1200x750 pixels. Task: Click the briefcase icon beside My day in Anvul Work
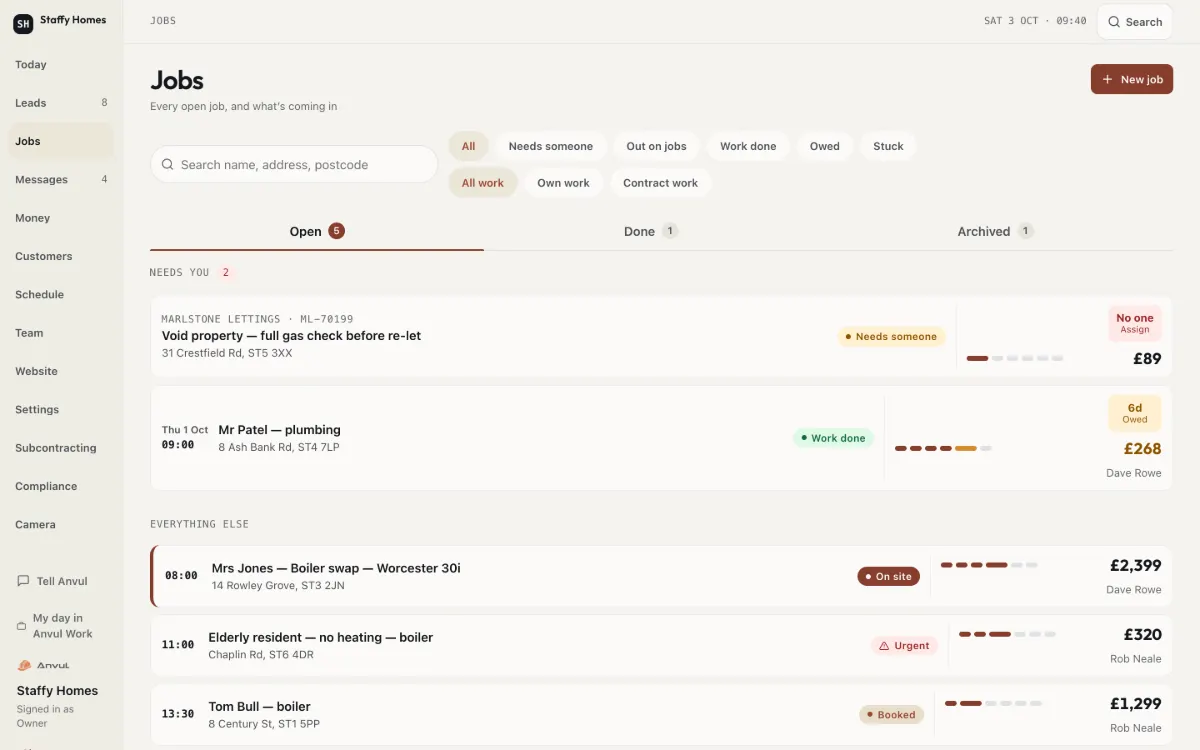pos(21,626)
